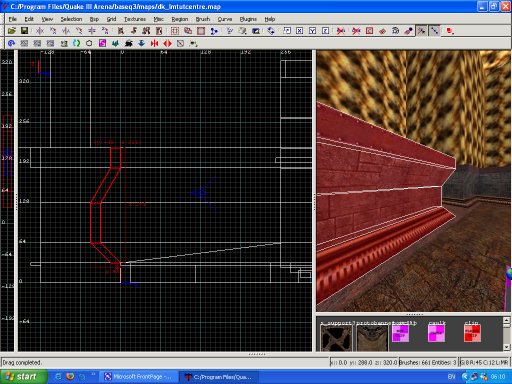Click the pin-shaped icon with black ball
Screen dimensions: 512x384
[x=408, y=31]
